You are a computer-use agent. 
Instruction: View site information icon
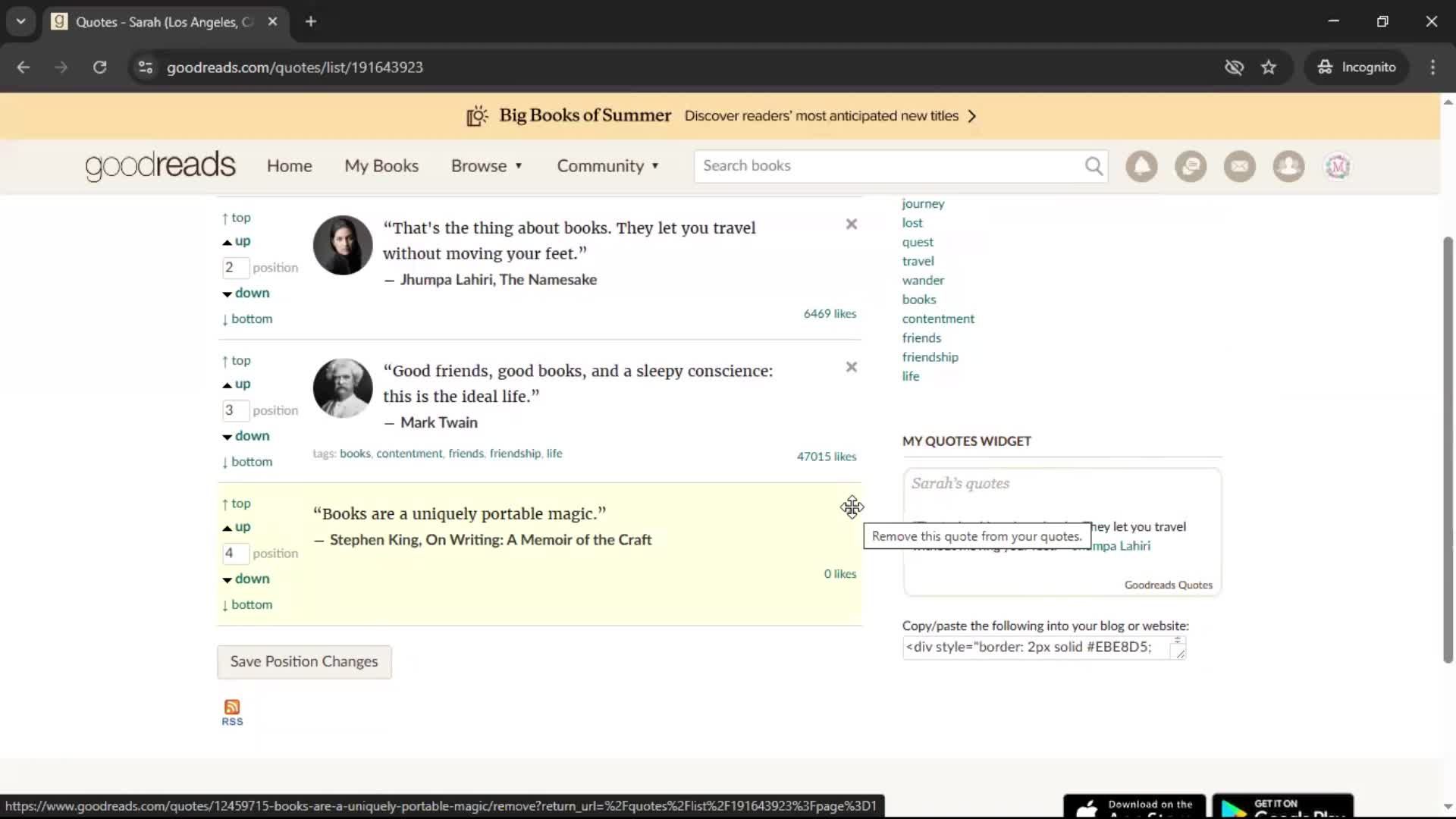146,67
